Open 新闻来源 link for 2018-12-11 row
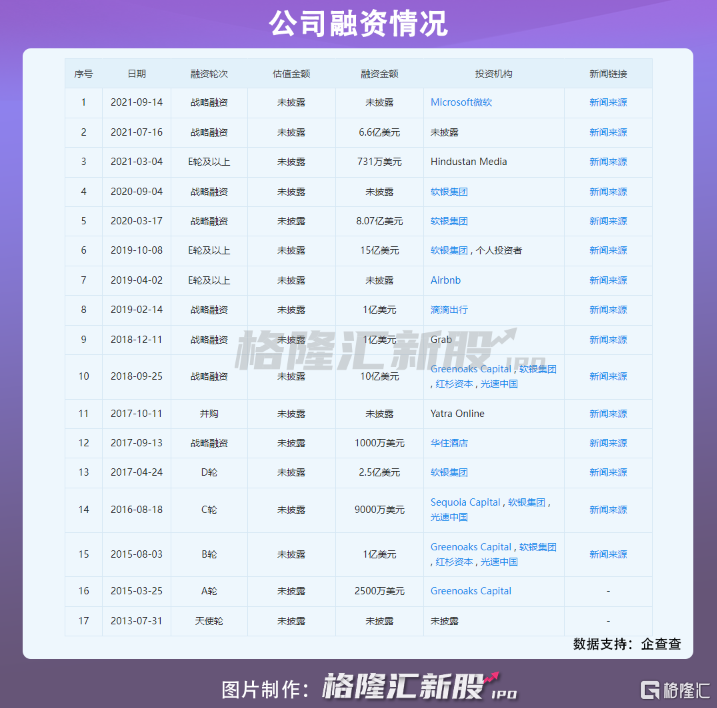The height and width of the screenshot is (708, 717). pos(608,339)
